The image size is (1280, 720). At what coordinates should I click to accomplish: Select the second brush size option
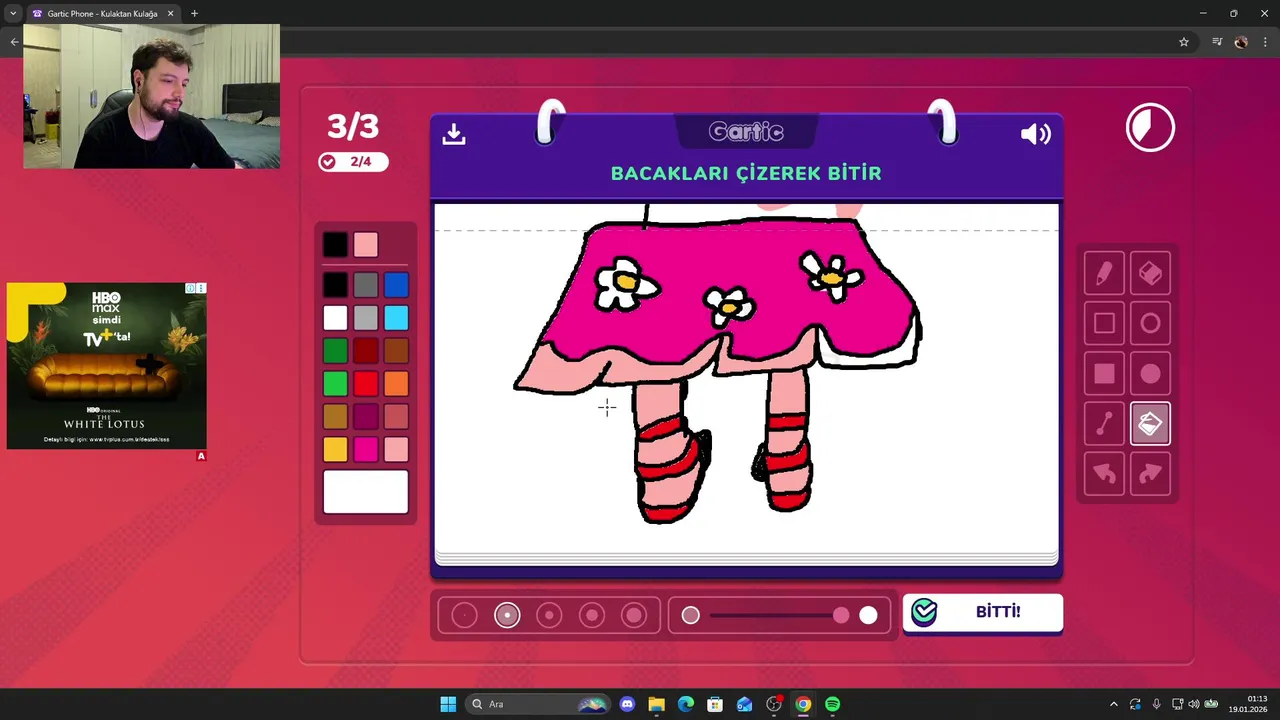507,615
